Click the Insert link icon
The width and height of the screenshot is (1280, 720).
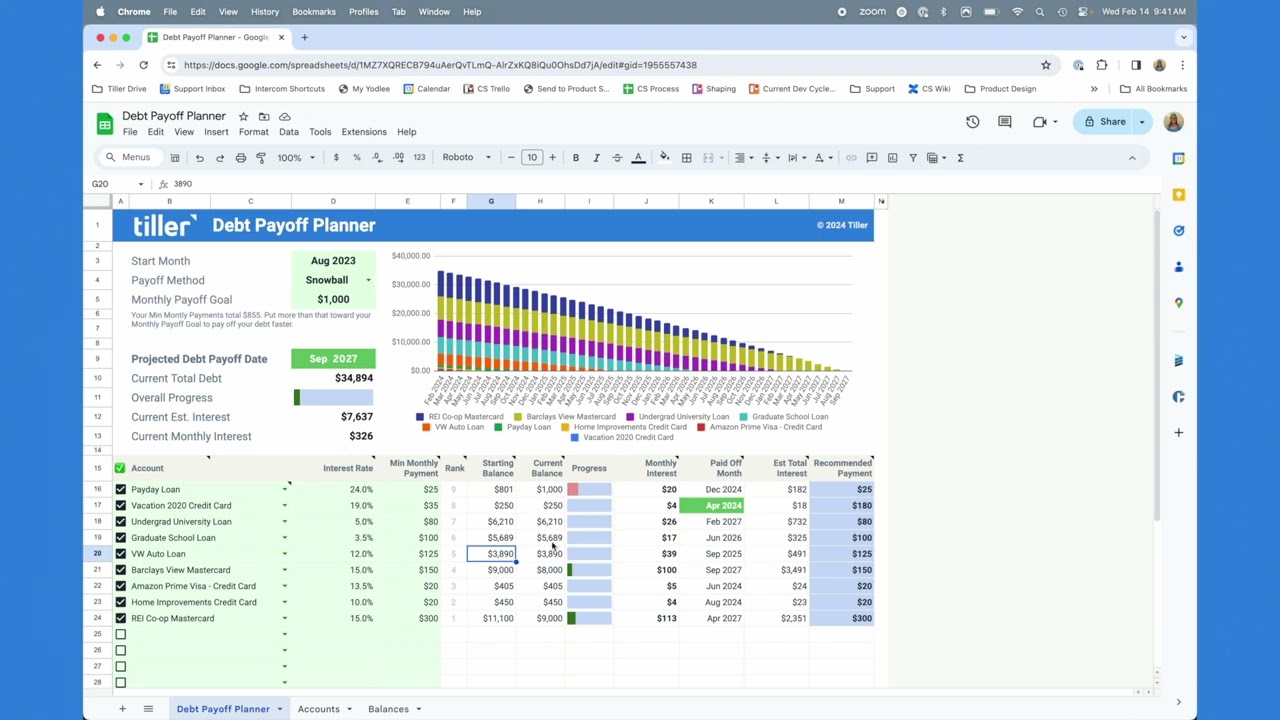click(x=851, y=158)
